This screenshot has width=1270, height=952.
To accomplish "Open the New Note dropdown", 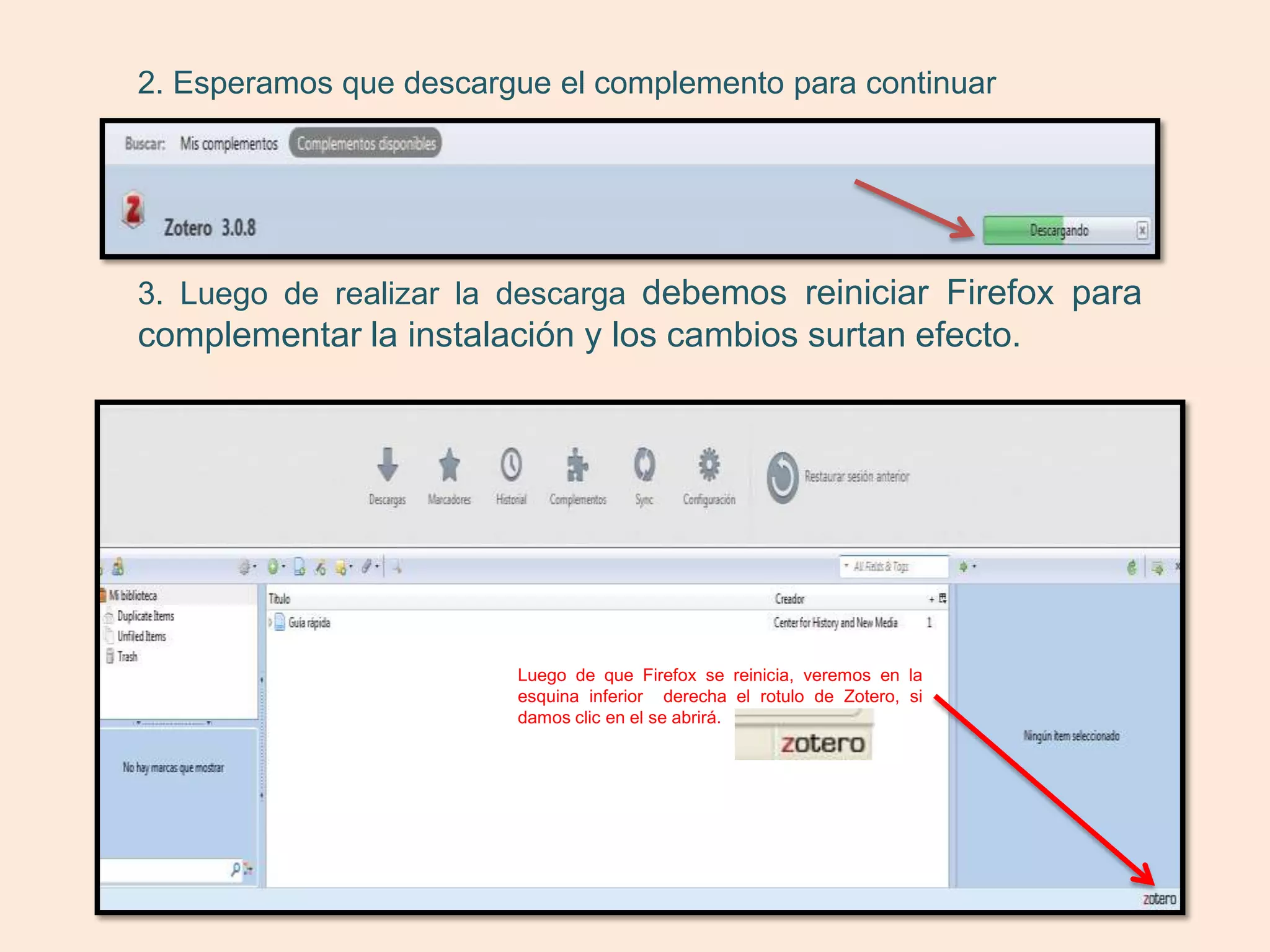I will (344, 567).
